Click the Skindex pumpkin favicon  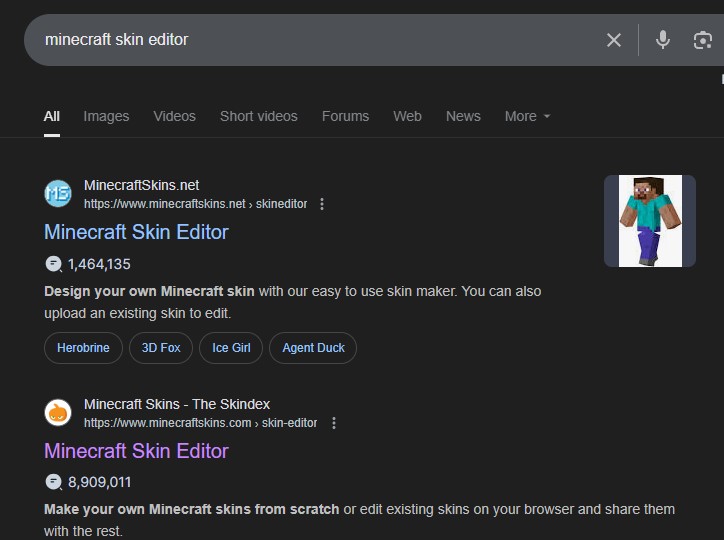(58, 413)
